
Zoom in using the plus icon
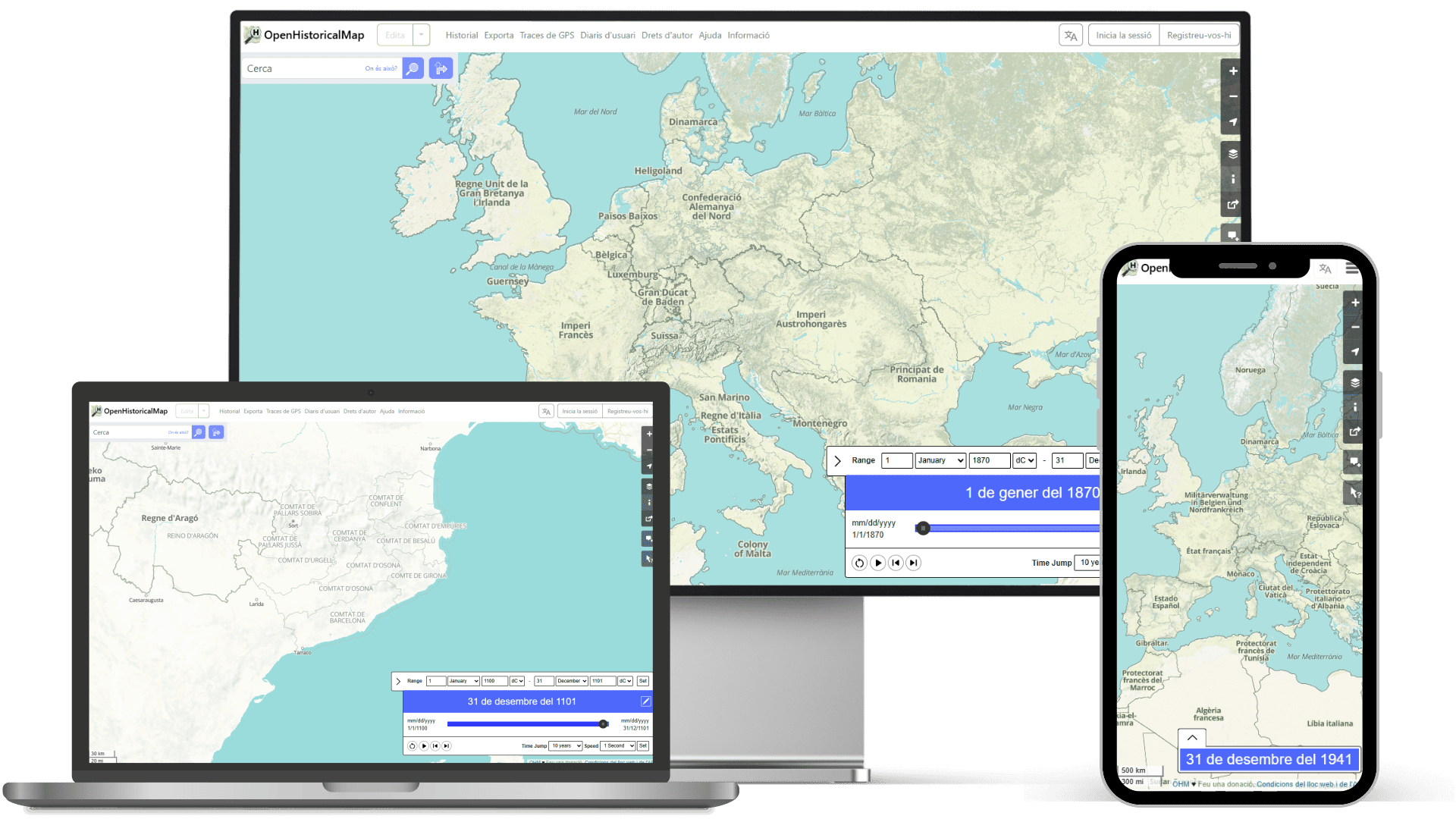(1232, 71)
